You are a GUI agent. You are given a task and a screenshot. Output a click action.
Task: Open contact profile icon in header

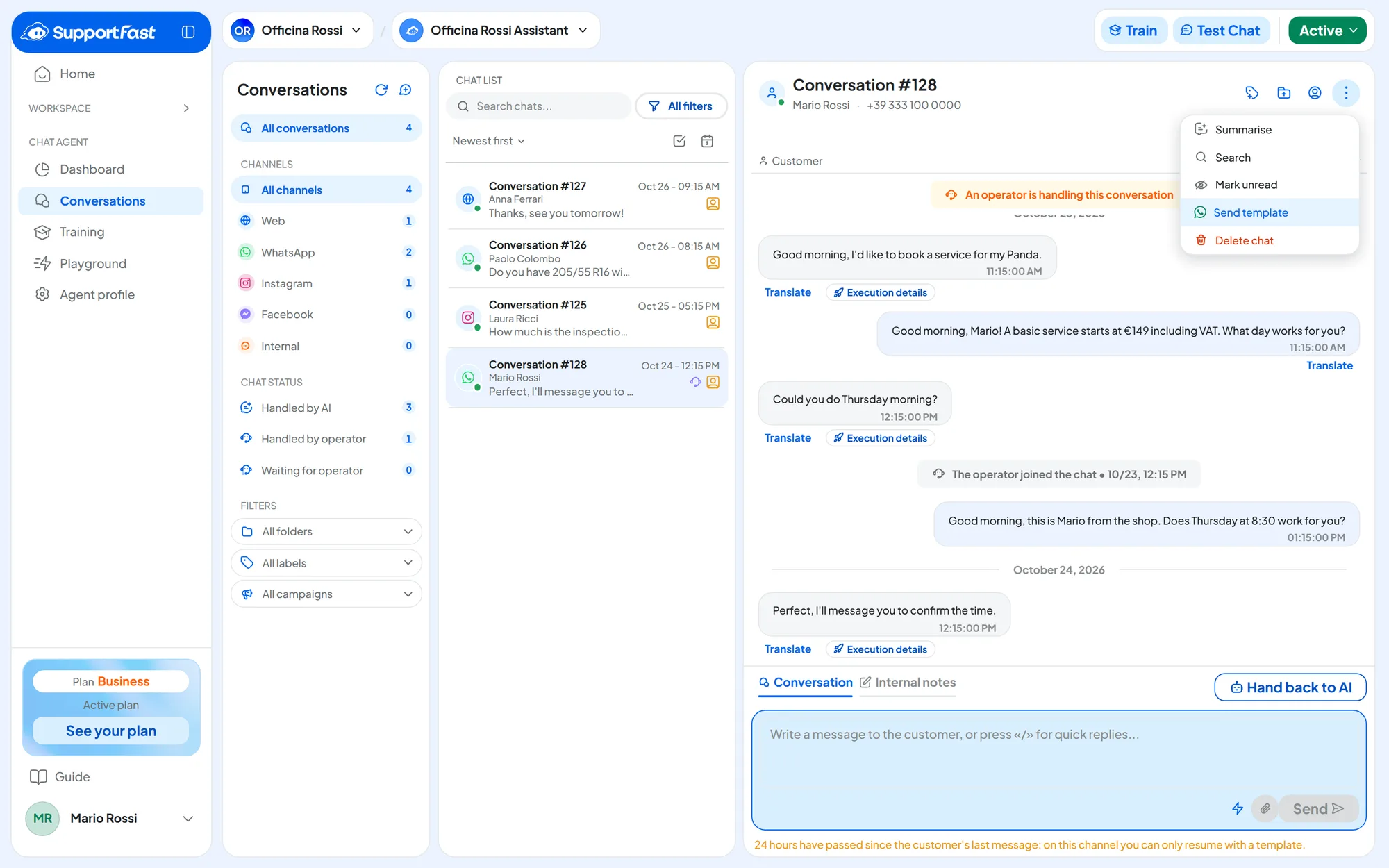[1315, 92]
